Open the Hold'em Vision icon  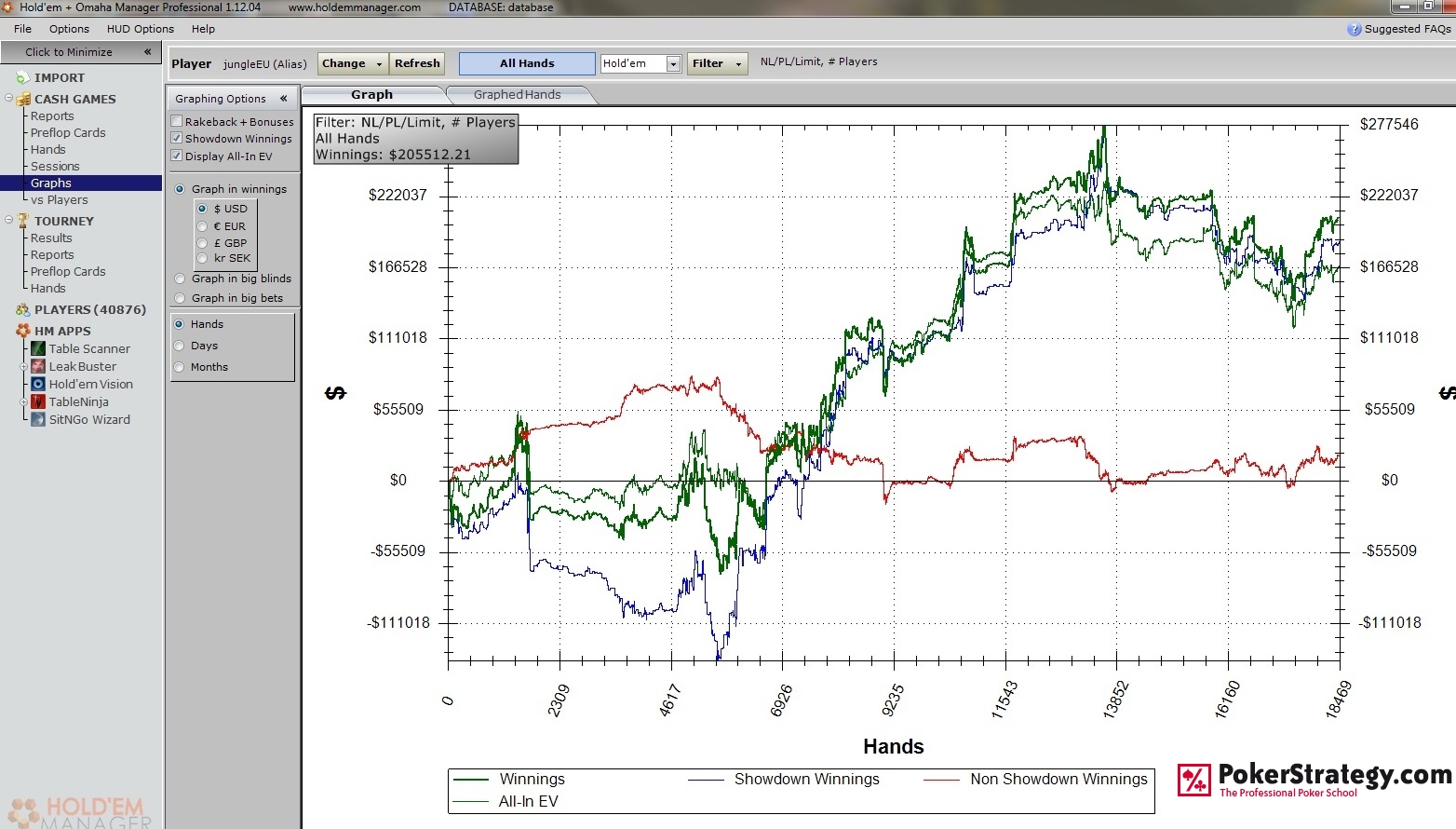[38, 384]
